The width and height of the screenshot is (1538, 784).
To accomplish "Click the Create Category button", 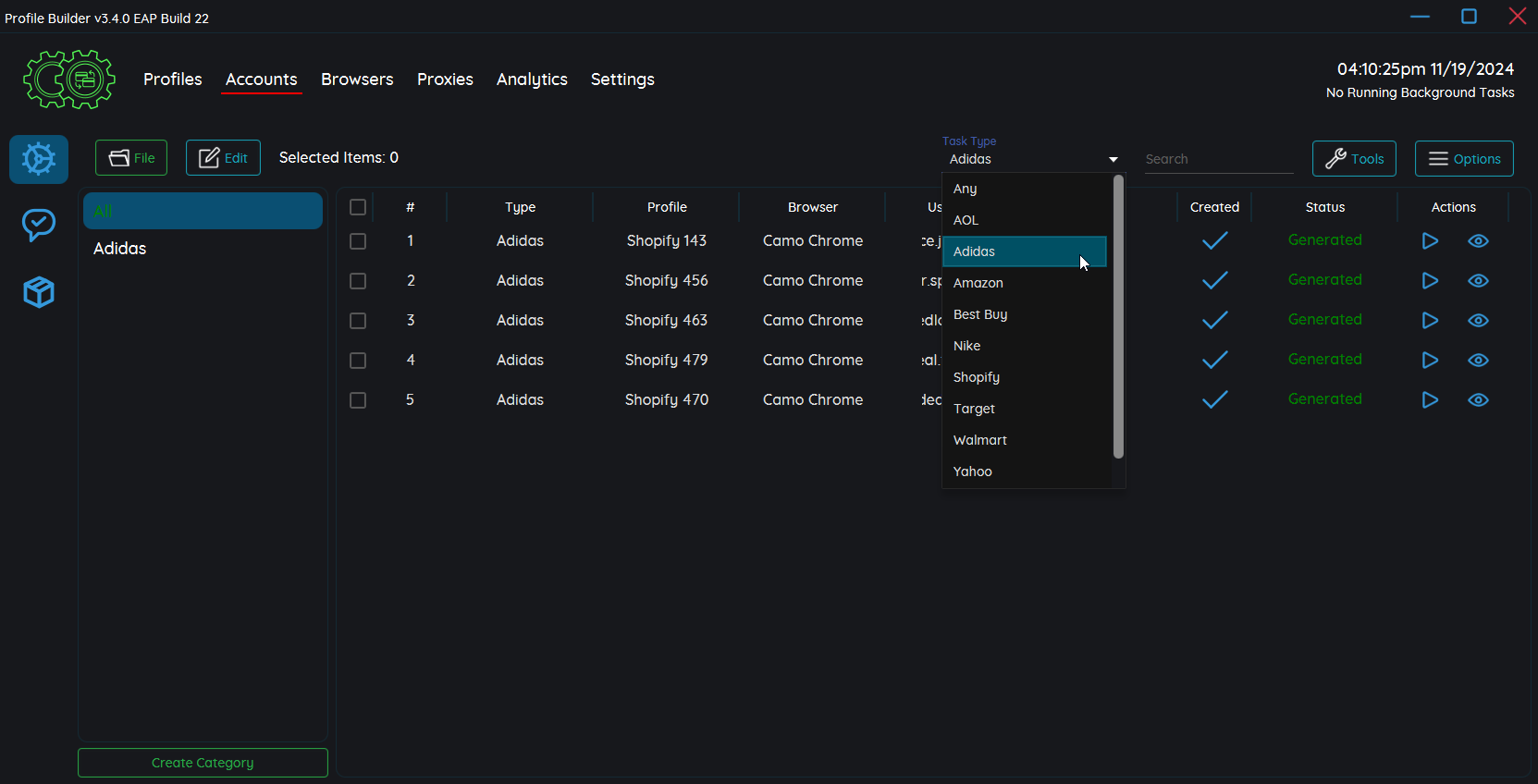I will (203, 763).
